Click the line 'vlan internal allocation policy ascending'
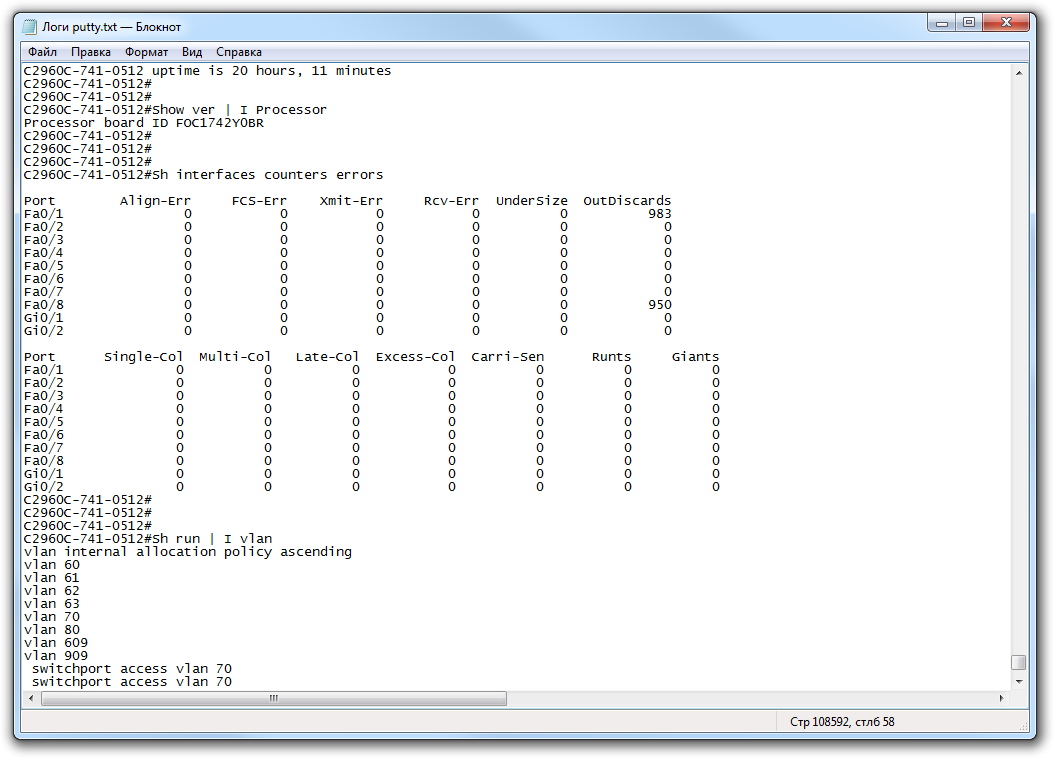The height and width of the screenshot is (759, 1055). tap(188, 552)
